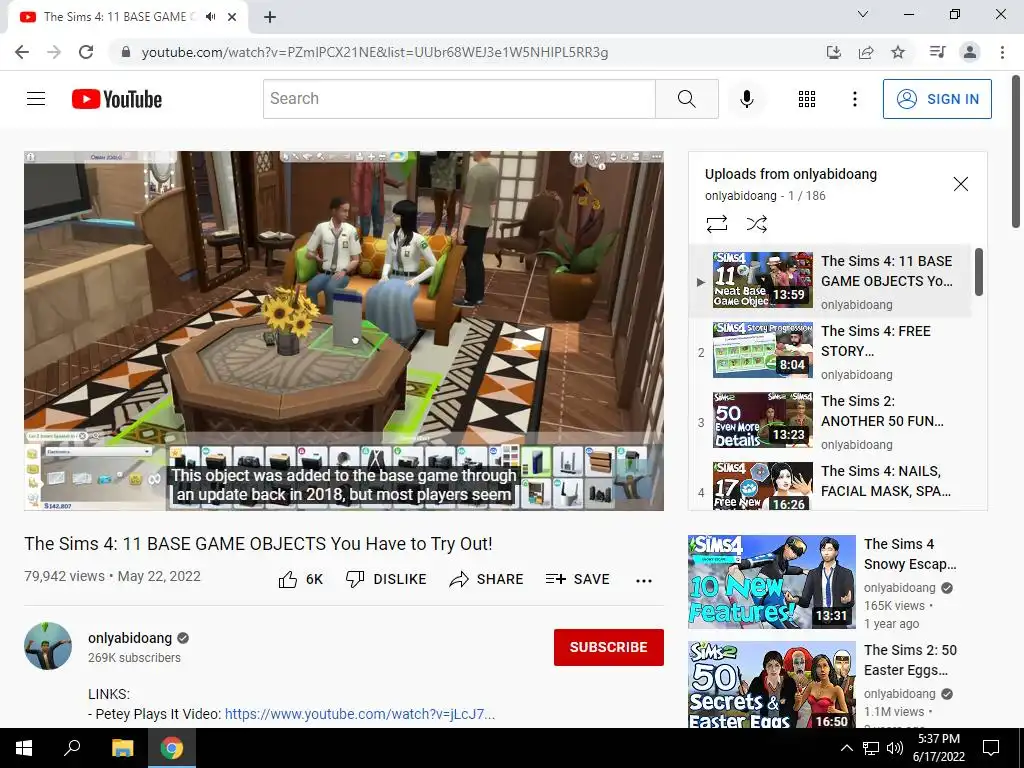This screenshot has height=768, width=1024.
Task: Install app icon in address bar
Action: pyautogui.click(x=834, y=52)
